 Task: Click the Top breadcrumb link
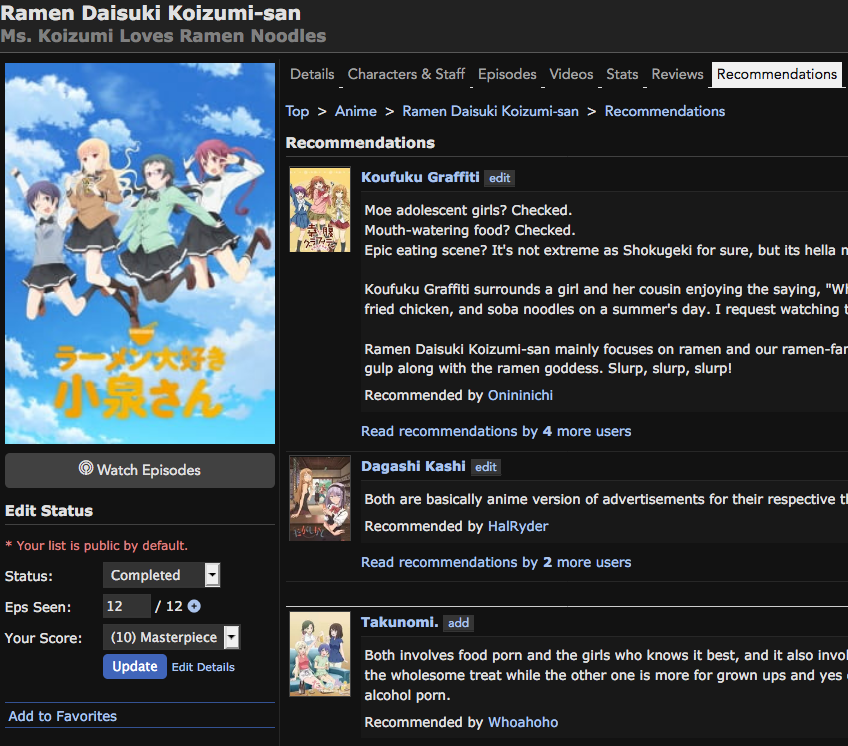[297, 111]
